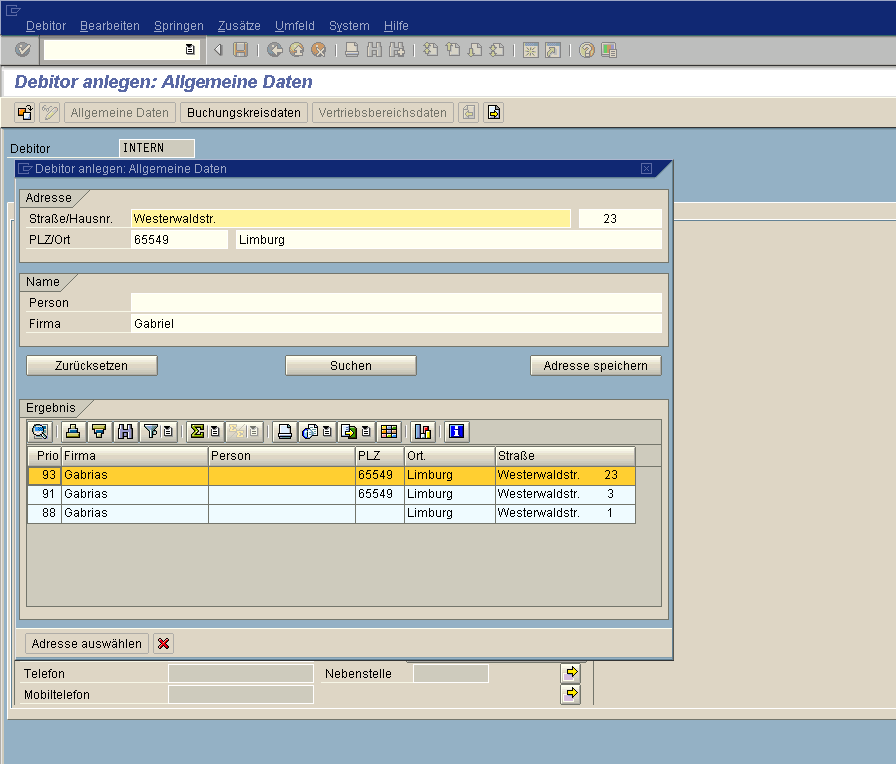Click the yellow Help question mark icon
Viewport: 896px width, 764px height.
[x=587, y=50]
